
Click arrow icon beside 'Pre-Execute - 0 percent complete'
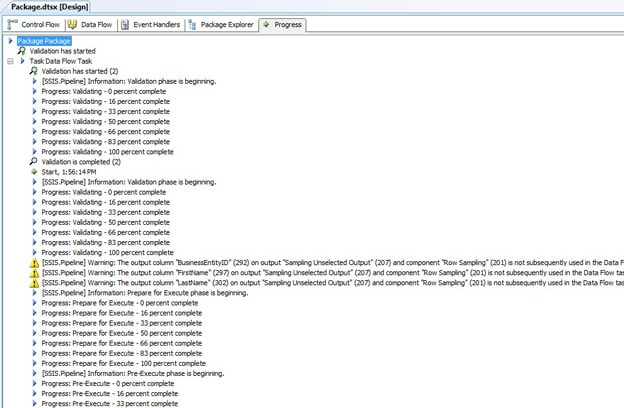tap(34, 383)
